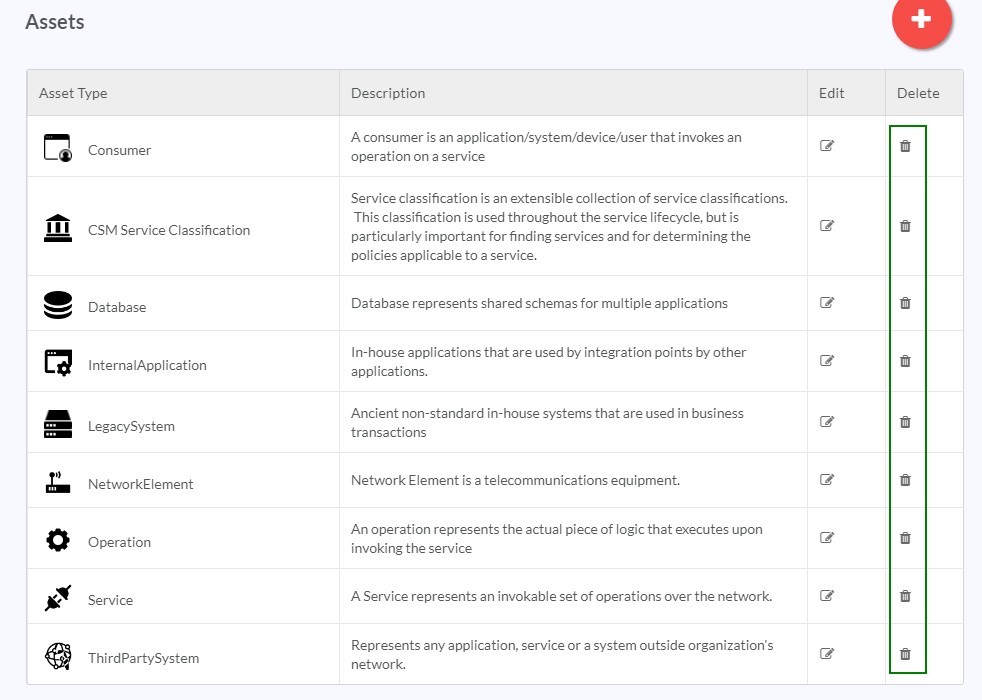
Task: Click description 'Represents any application, service or a system'
Action: pos(562,654)
